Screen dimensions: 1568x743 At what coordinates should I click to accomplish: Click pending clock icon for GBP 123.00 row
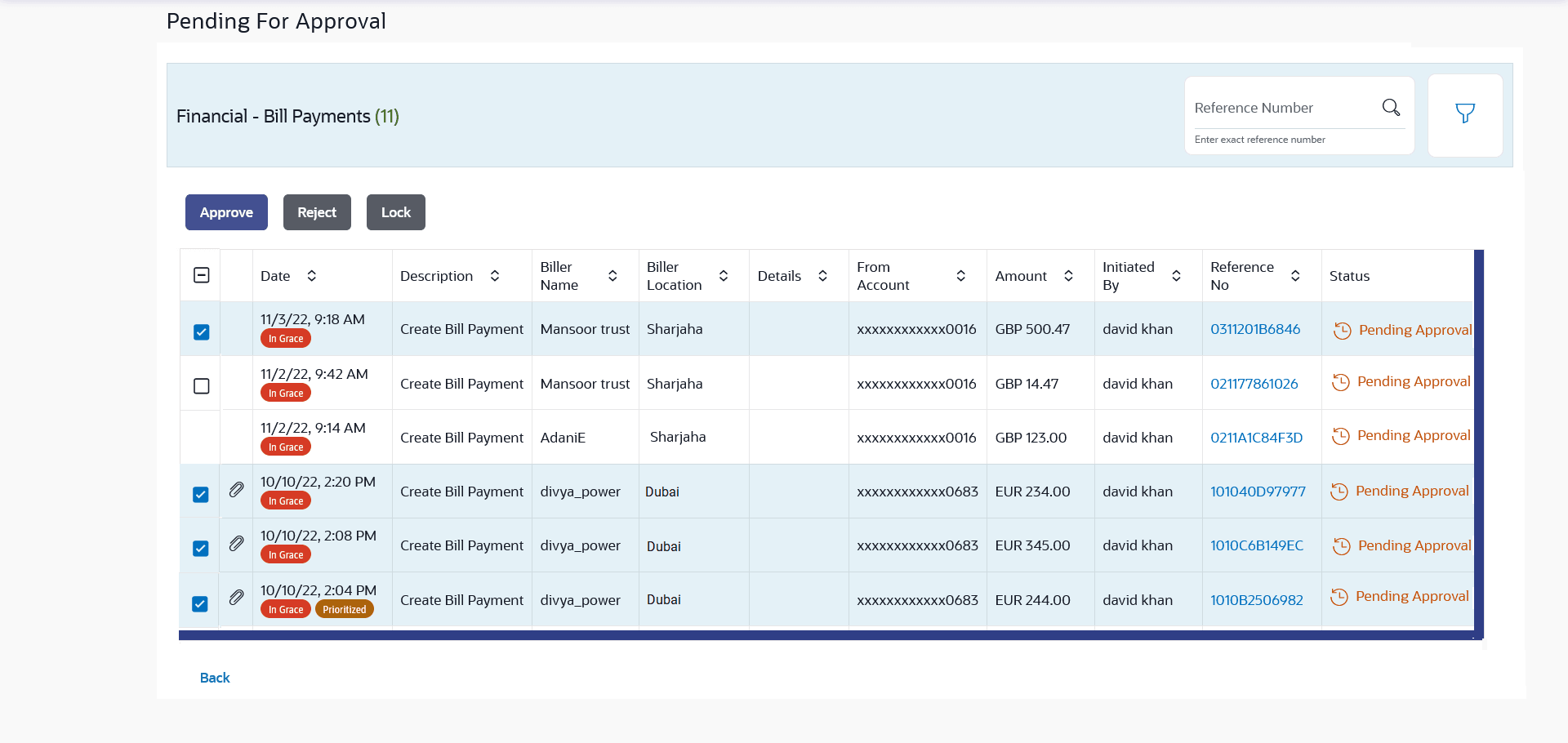[x=1340, y=437]
